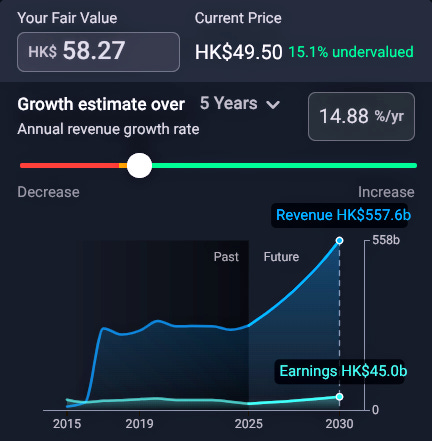Click the Future label in chart
432x441 pixels.
281,257
